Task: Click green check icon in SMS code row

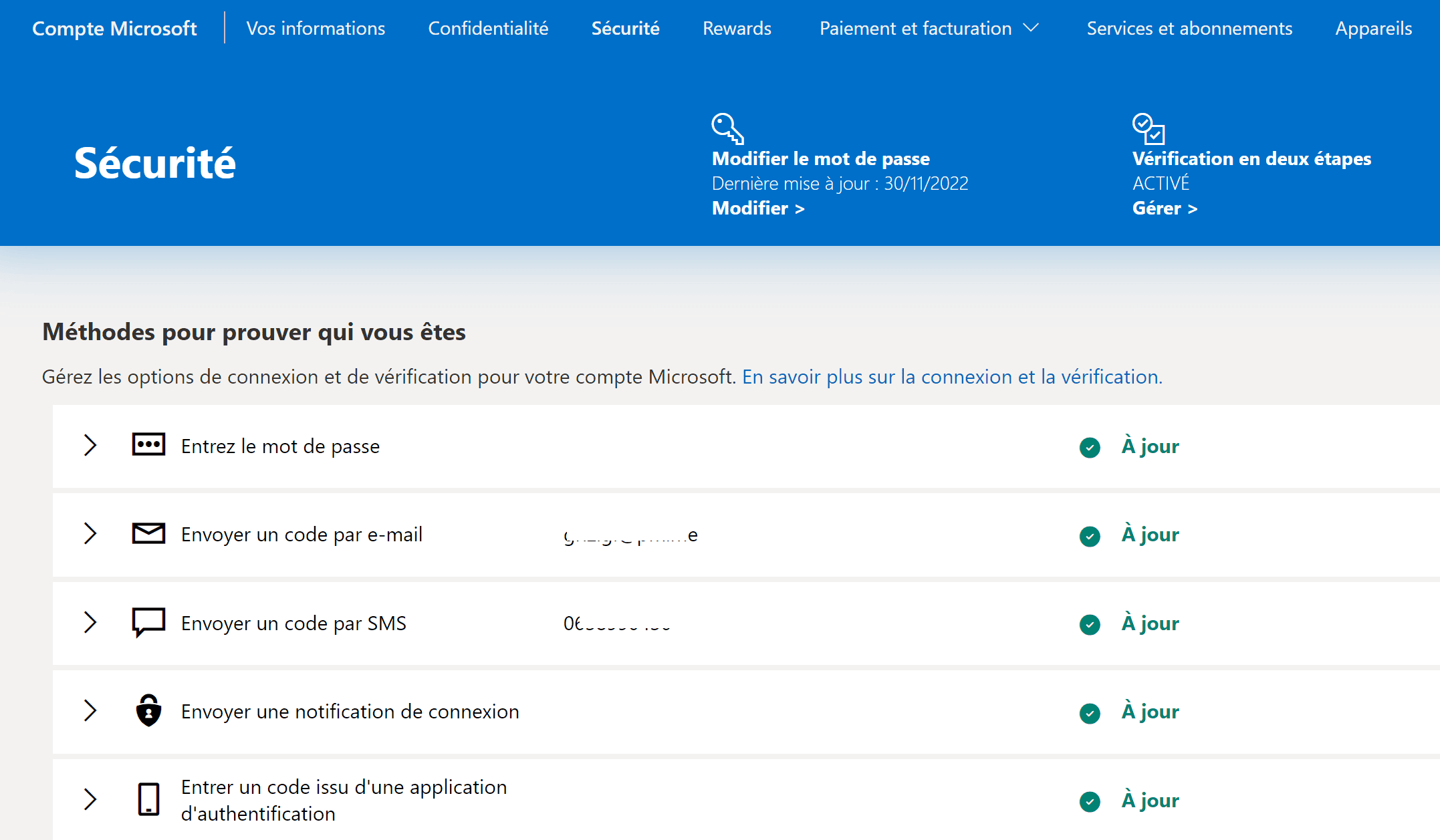Action: pyautogui.click(x=1090, y=624)
